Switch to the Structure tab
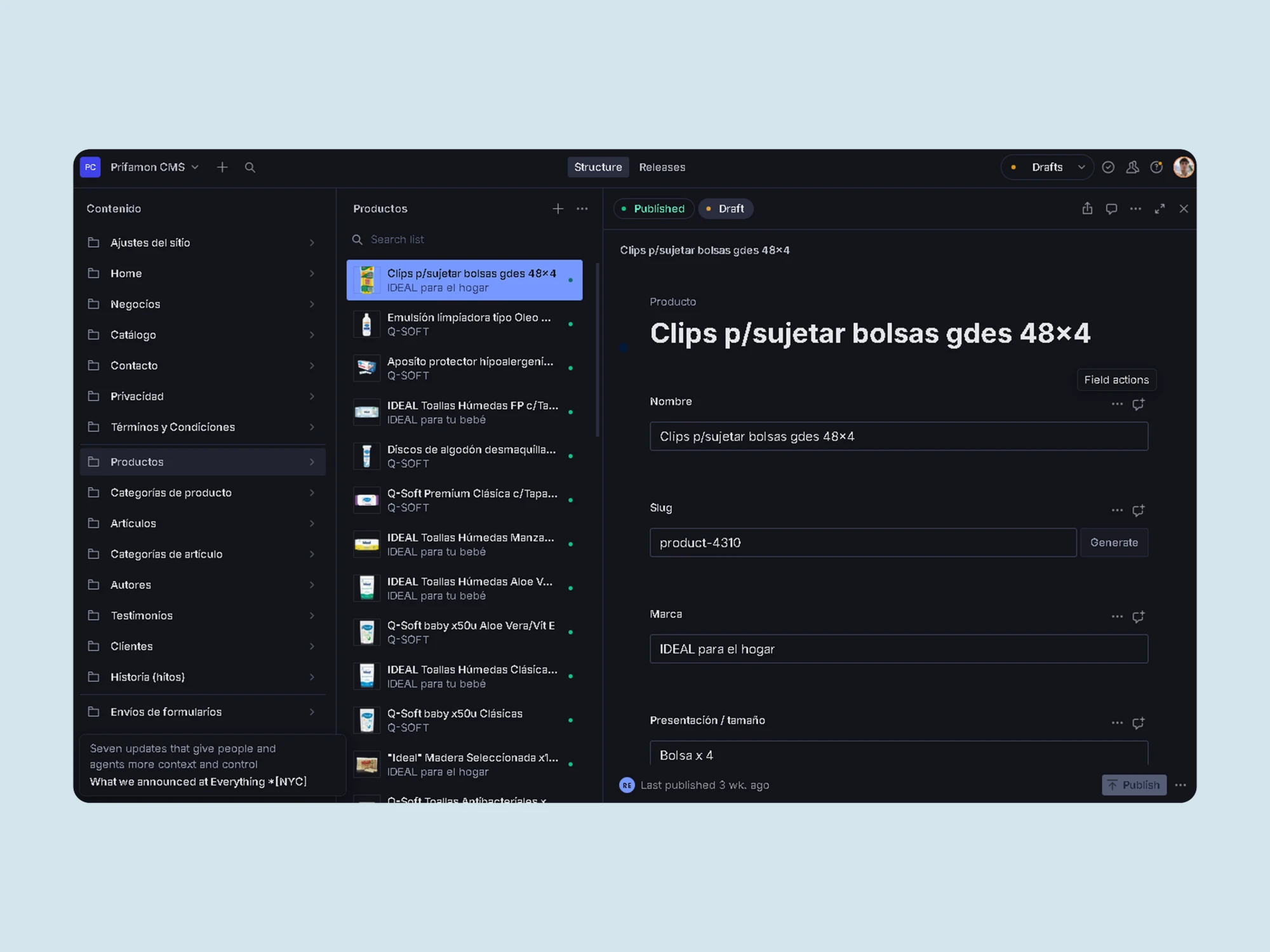The width and height of the screenshot is (1270, 952). (x=598, y=168)
